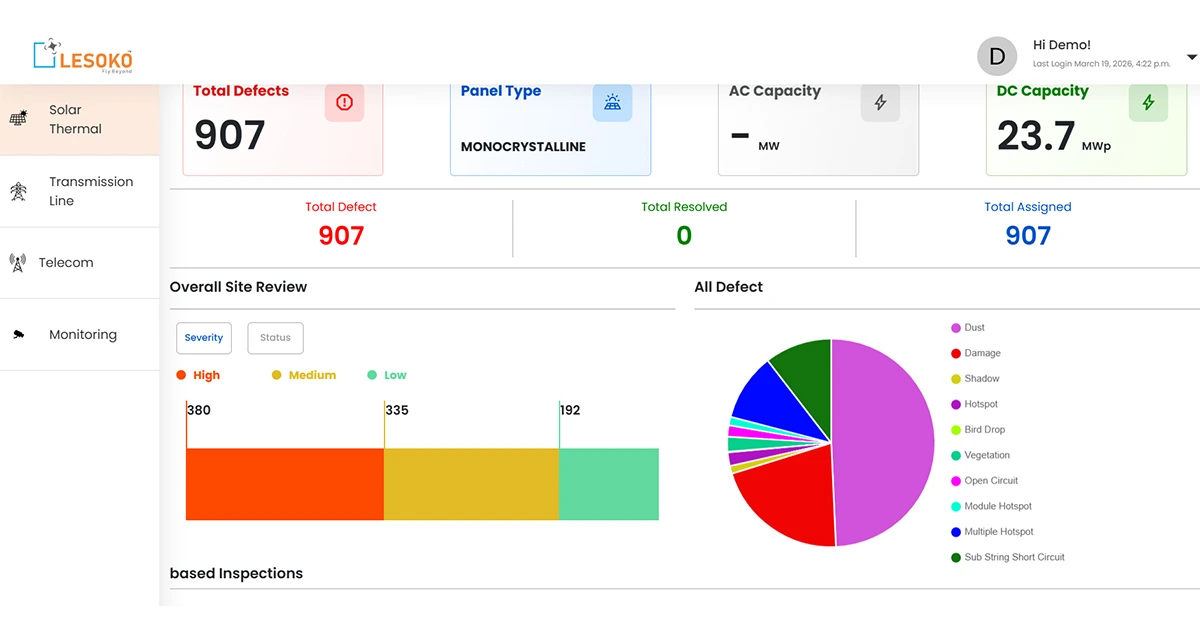The image size is (1200, 630).
Task: Click the Damage legend entry
Action: pyautogui.click(x=974, y=353)
